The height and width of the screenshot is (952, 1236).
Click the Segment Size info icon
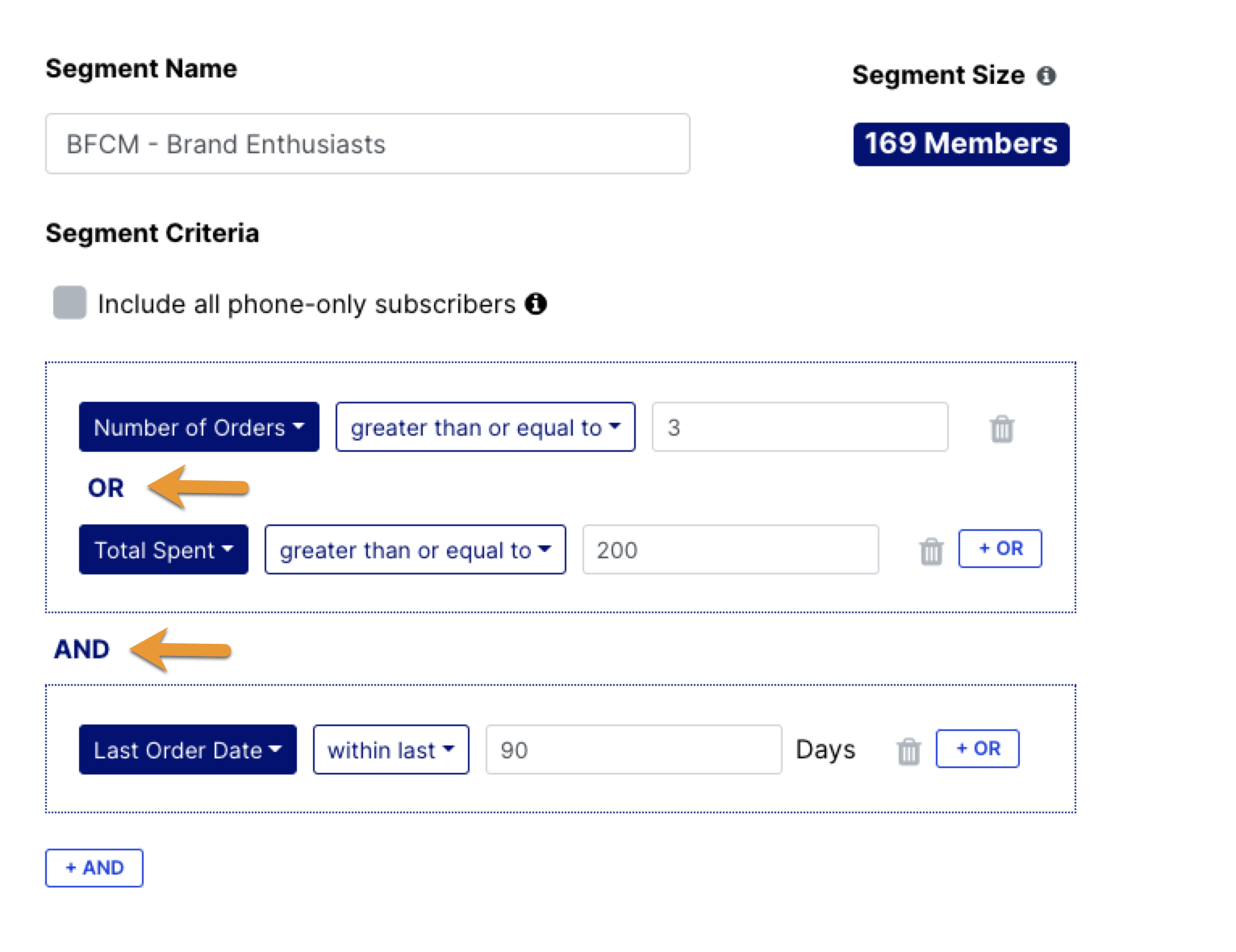[1046, 76]
